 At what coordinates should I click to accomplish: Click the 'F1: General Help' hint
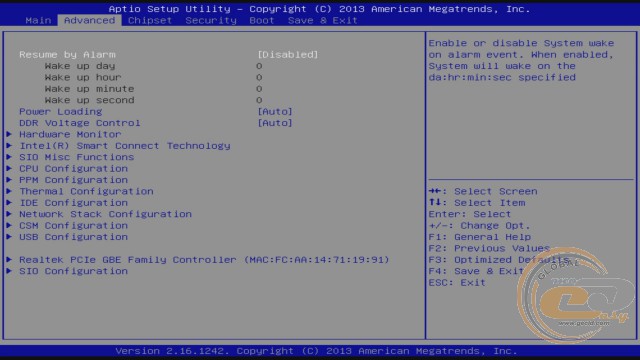[x=480, y=237]
